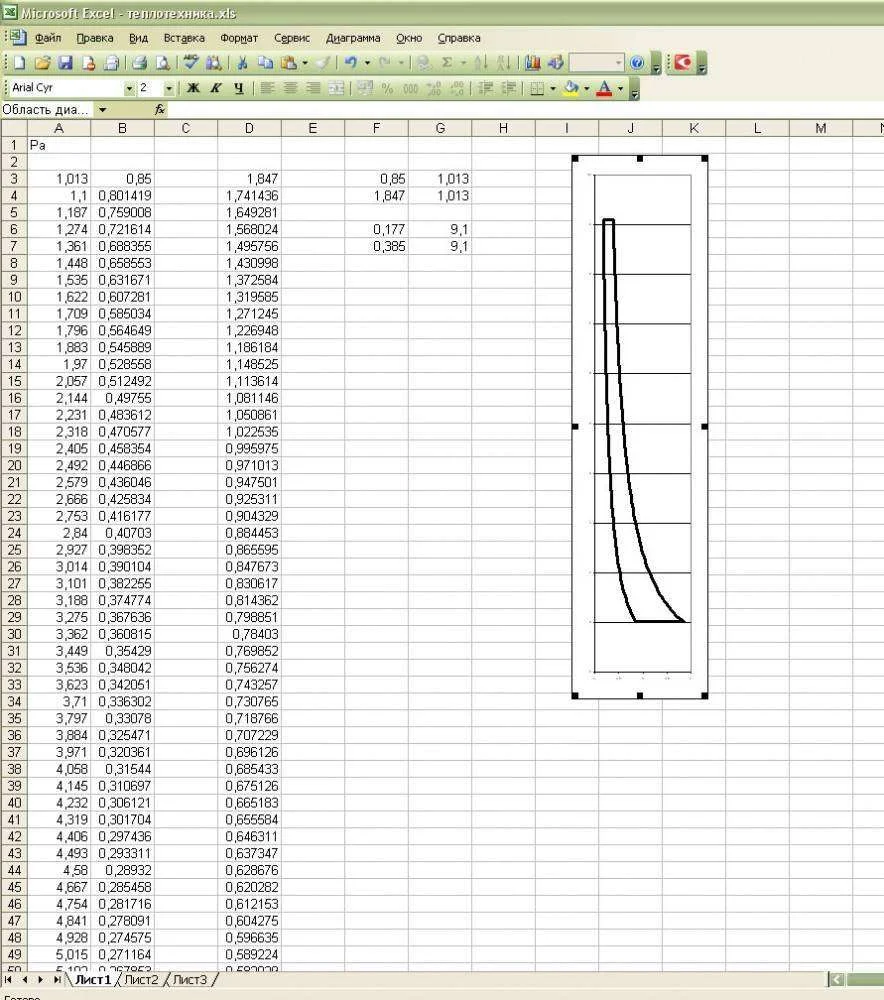Toggle italic formatting (К)
Image resolution: width=884 pixels, height=1000 pixels.
tap(215, 88)
